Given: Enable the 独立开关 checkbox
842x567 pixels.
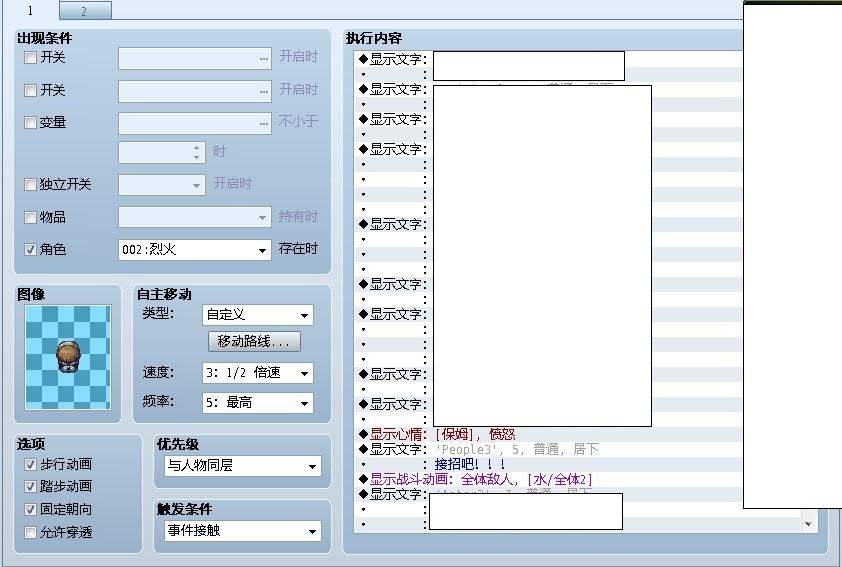Looking at the screenshot, I should point(31,185).
